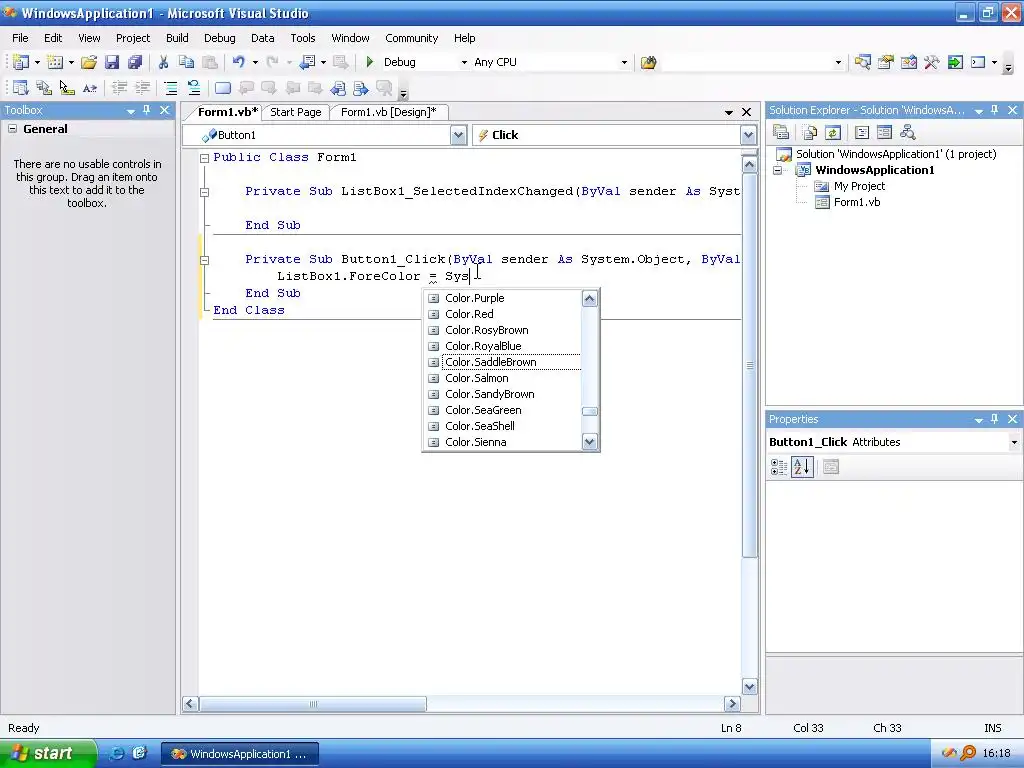Open the Button1 class name dropdown
Viewport: 1024px width, 768px height.
[458, 135]
